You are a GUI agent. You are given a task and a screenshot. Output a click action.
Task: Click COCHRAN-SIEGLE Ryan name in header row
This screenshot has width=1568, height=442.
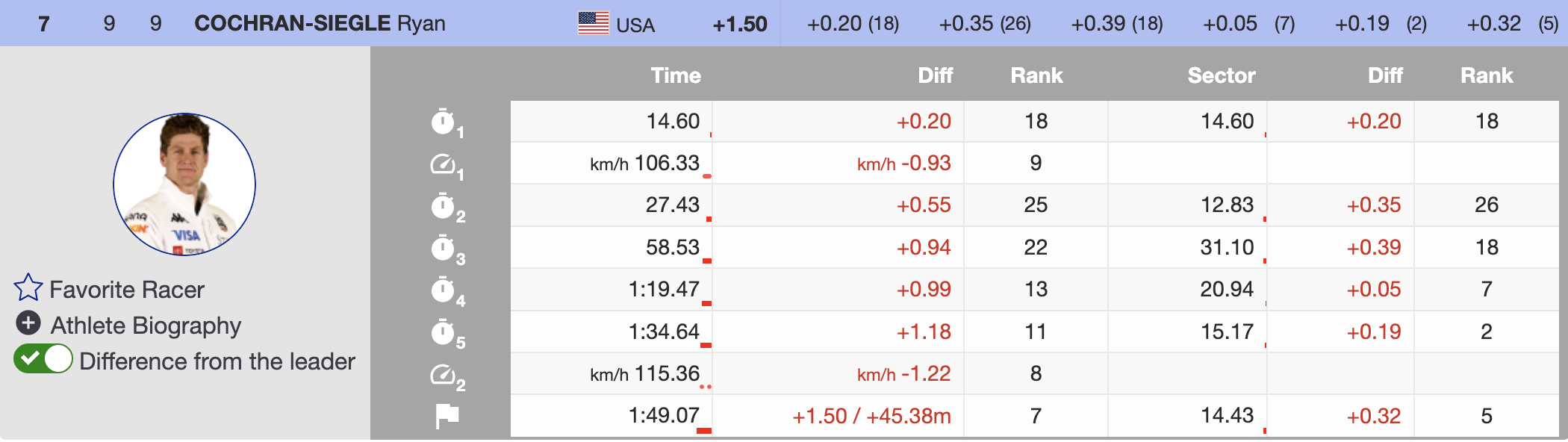pyautogui.click(x=320, y=24)
